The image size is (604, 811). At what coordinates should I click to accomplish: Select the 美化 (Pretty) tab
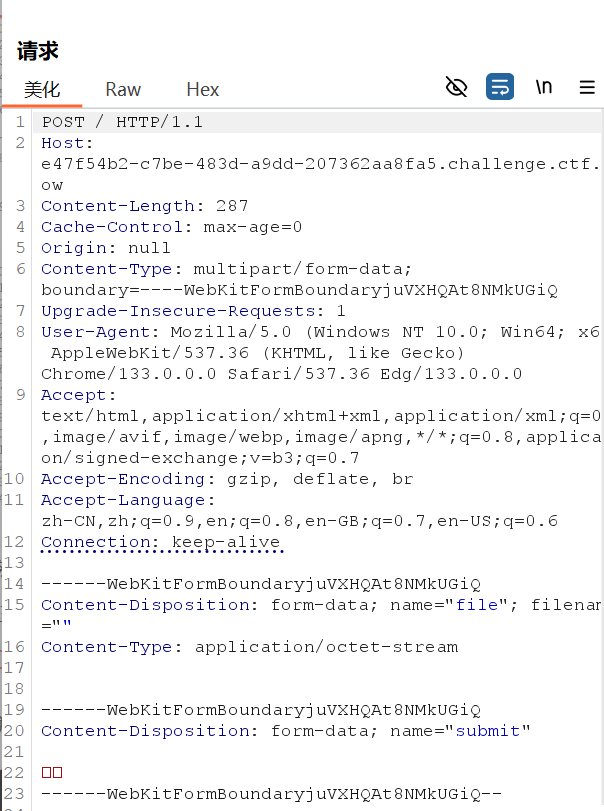pos(42,89)
